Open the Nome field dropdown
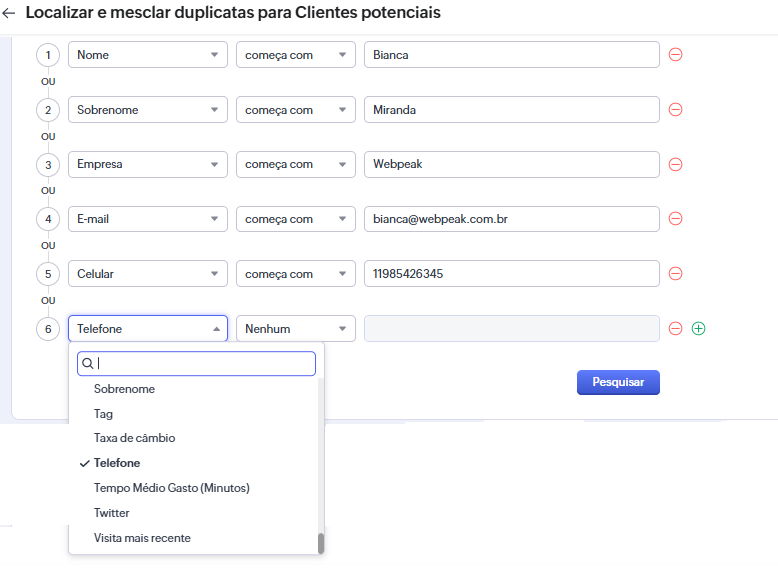The height and width of the screenshot is (575, 778). (x=148, y=55)
